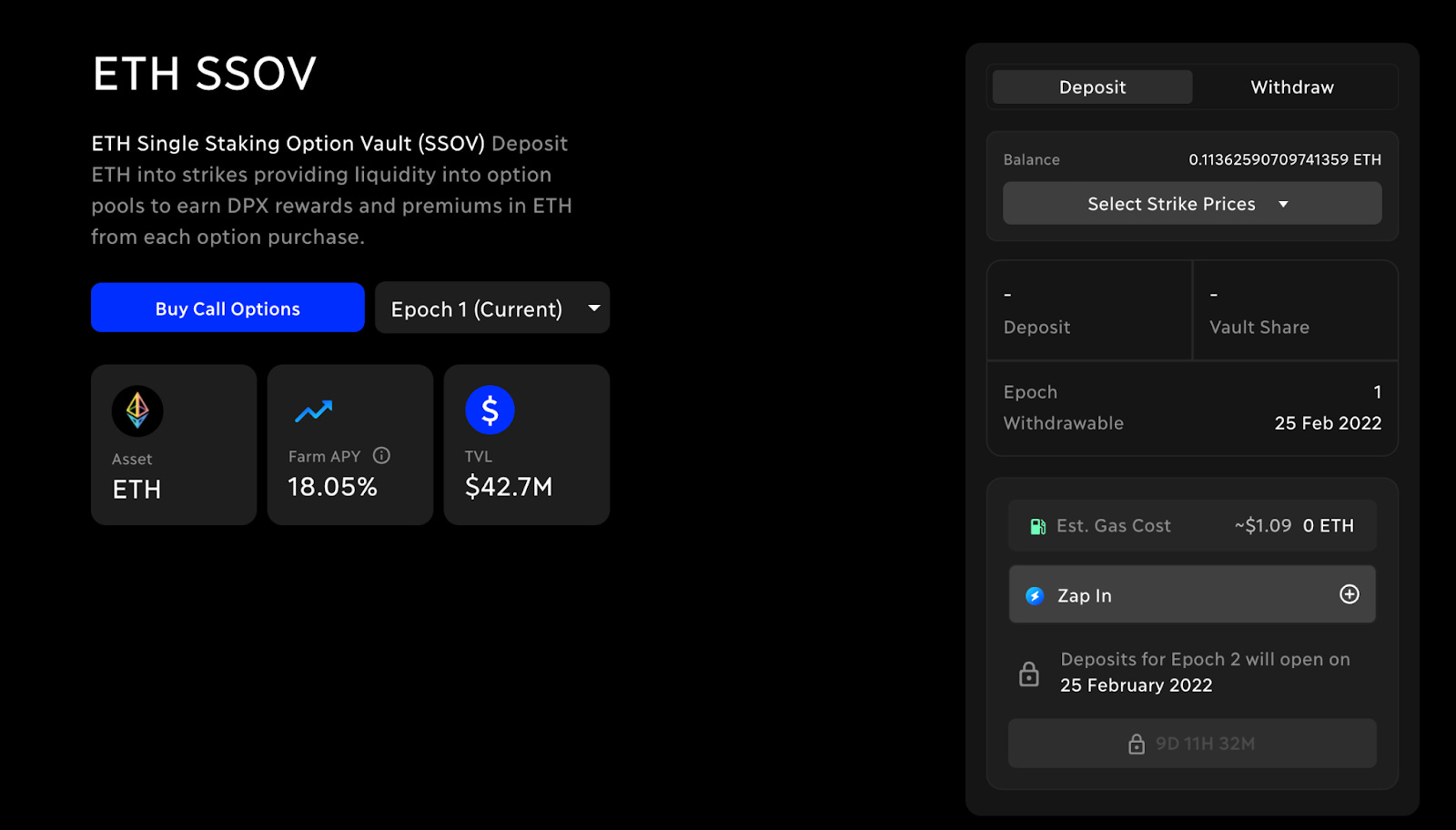
Task: Click the Balance label
Action: [x=1031, y=159]
